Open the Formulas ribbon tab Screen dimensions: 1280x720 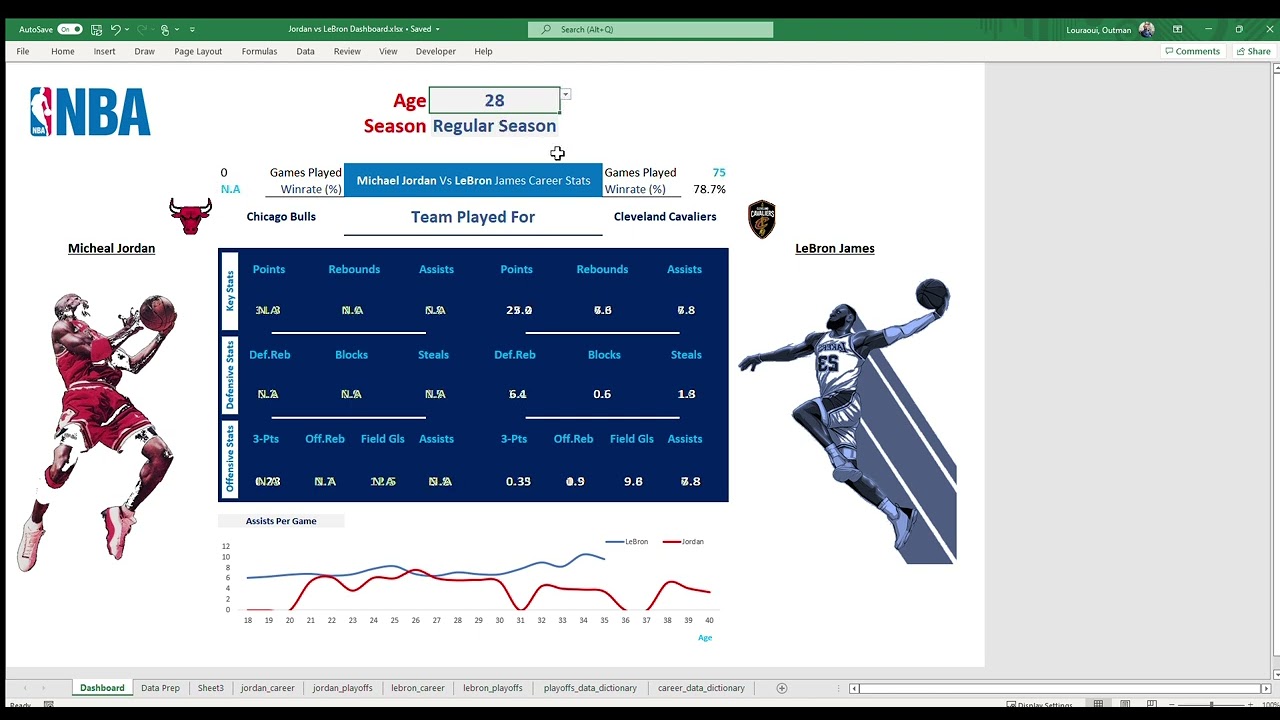pos(259,51)
